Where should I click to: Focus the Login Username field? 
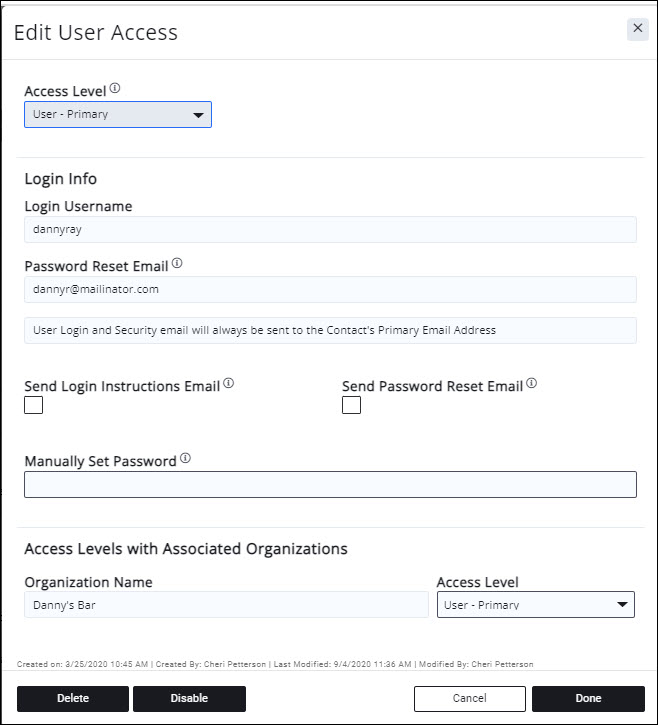[330, 229]
